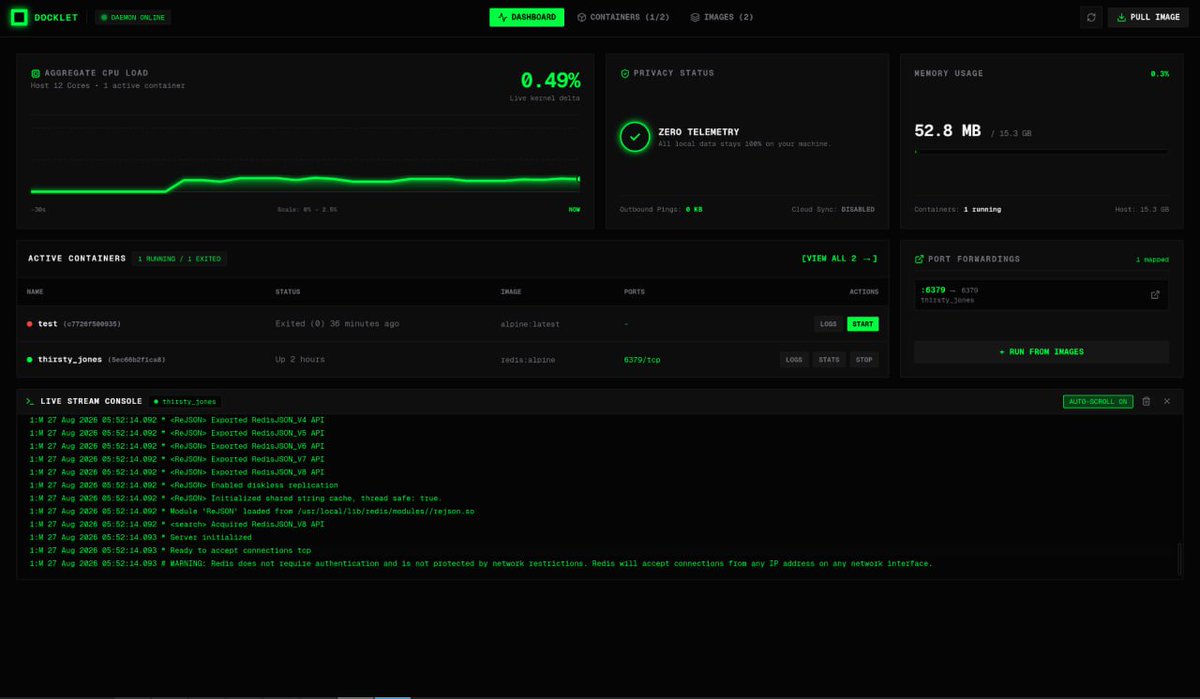Click the Daemon Online status badge
The width and height of the screenshot is (1200, 699).
click(x=135, y=17)
